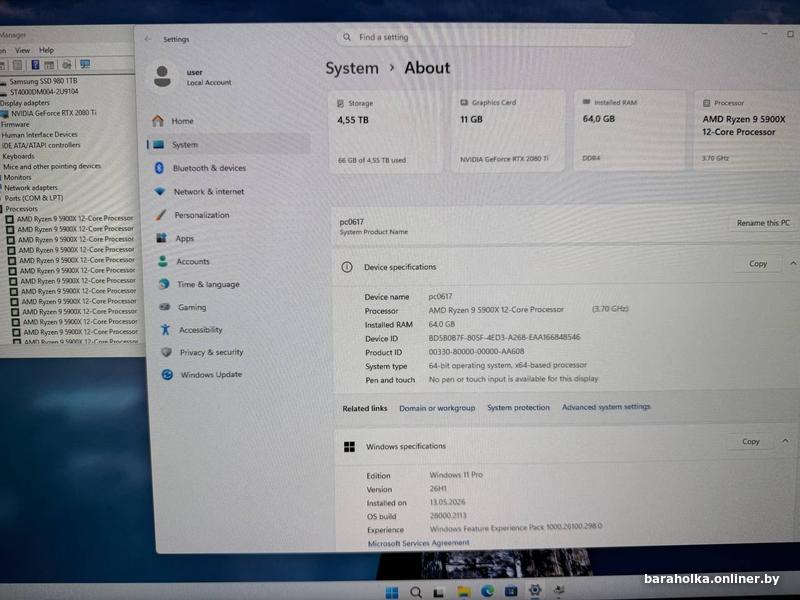The image size is (800, 600).
Task: Open Advanced system settings link
Action: pos(606,407)
